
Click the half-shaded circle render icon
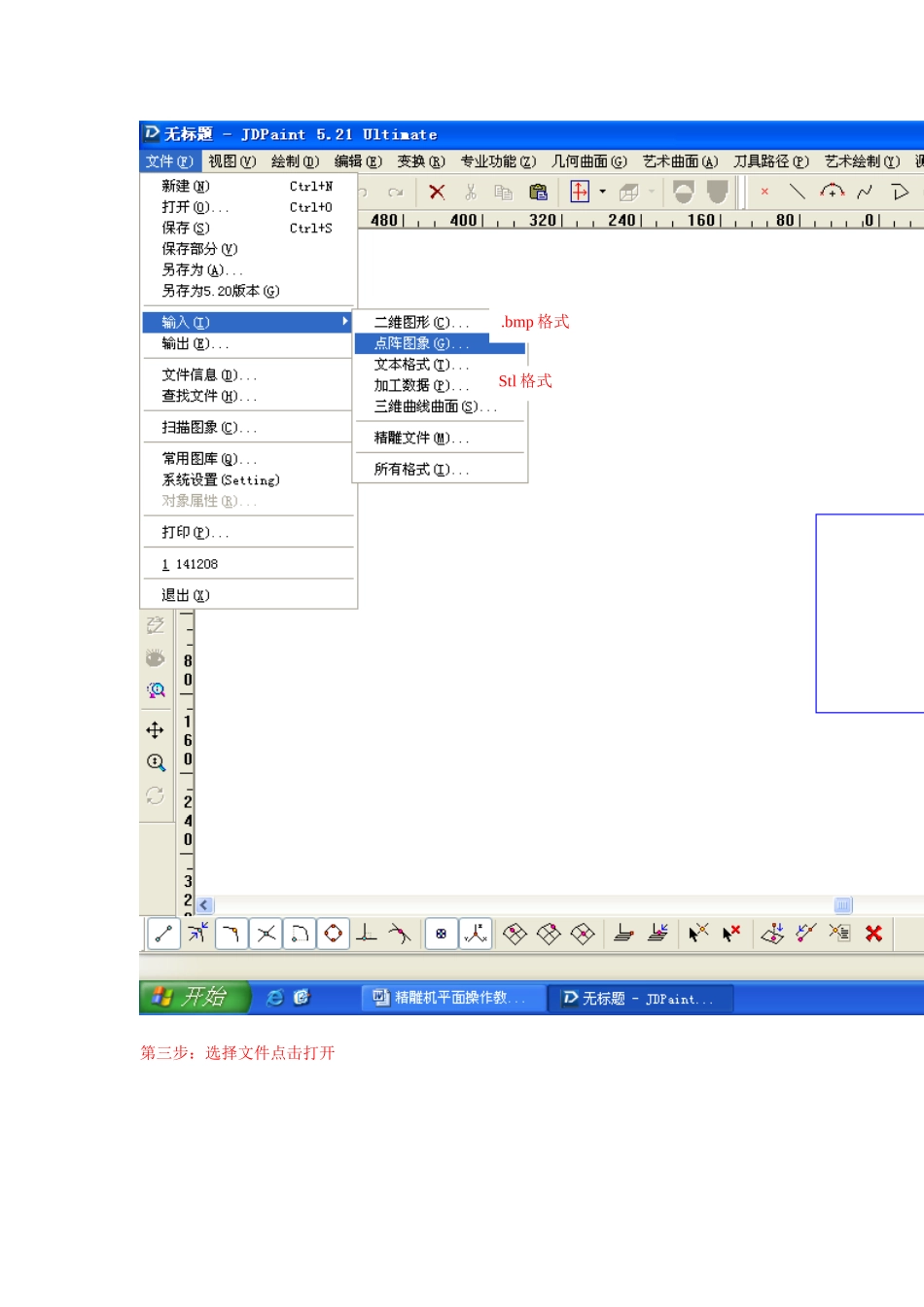[684, 192]
